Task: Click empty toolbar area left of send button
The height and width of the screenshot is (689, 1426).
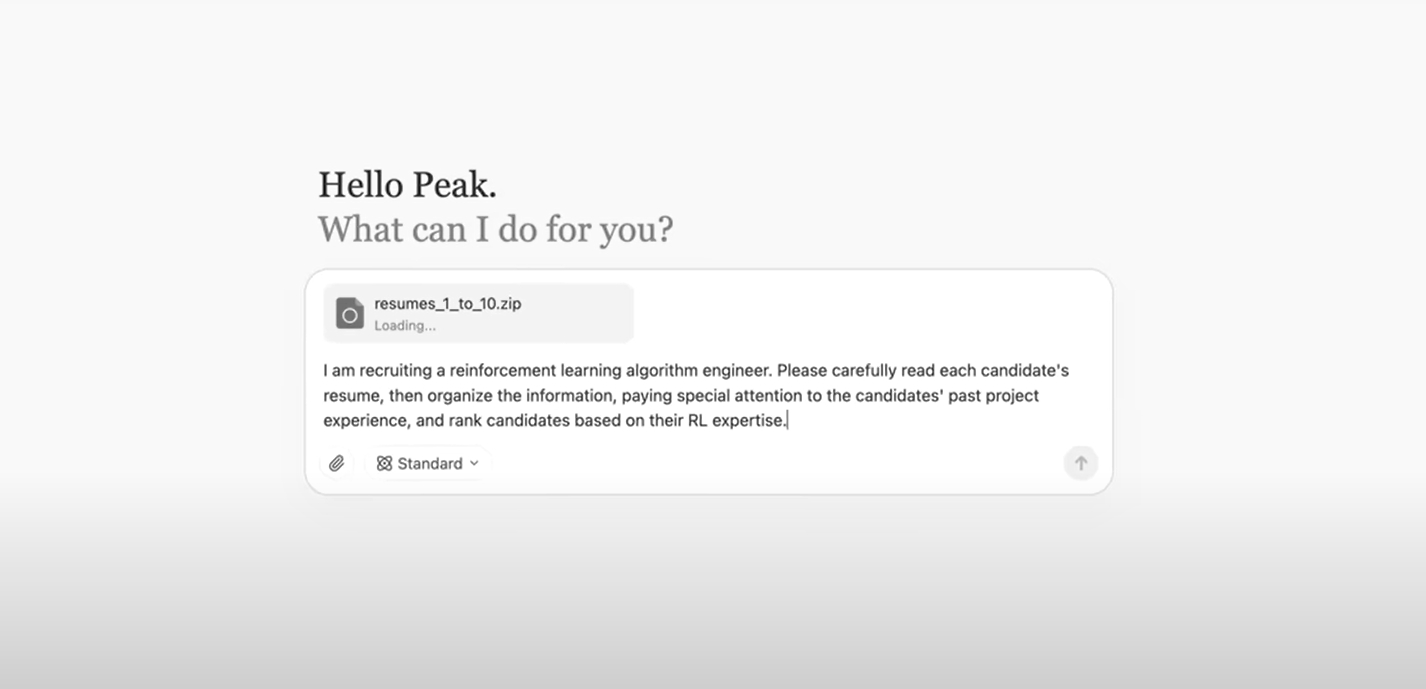Action: click(x=800, y=464)
